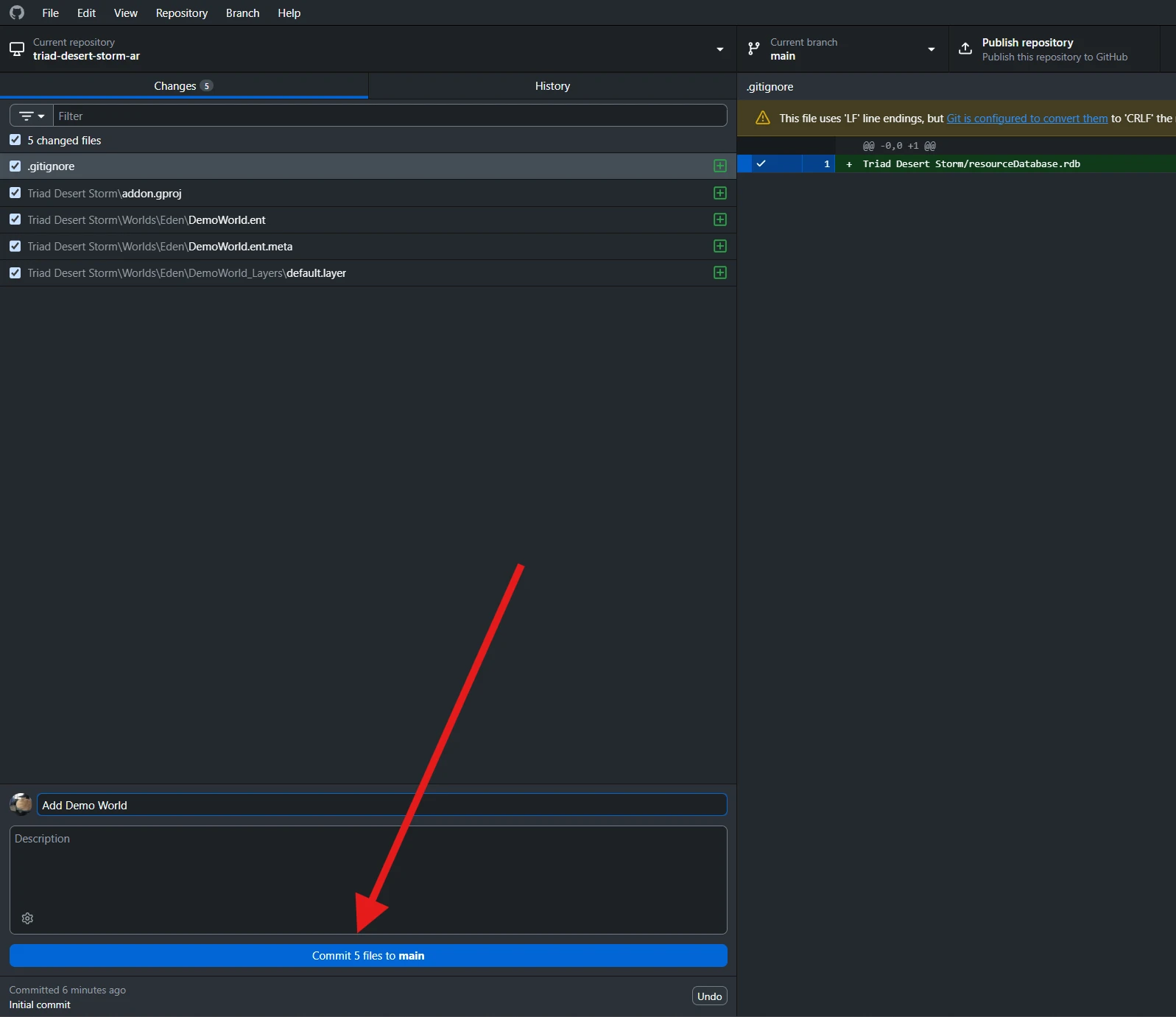The height and width of the screenshot is (1017, 1176).
Task: Click Commit 5 files to main button
Action: 368,955
